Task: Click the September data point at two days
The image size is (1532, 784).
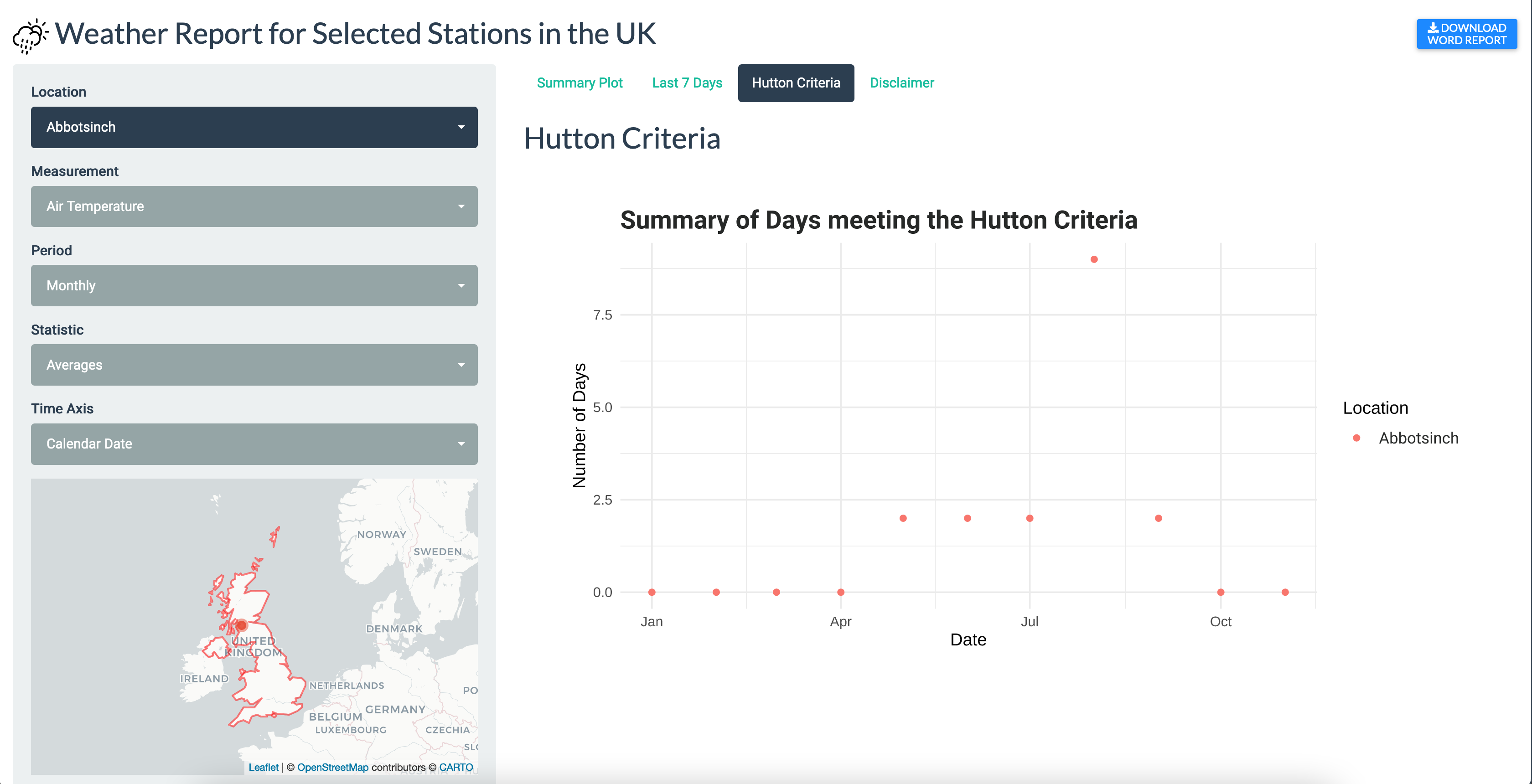Action: tap(1158, 518)
